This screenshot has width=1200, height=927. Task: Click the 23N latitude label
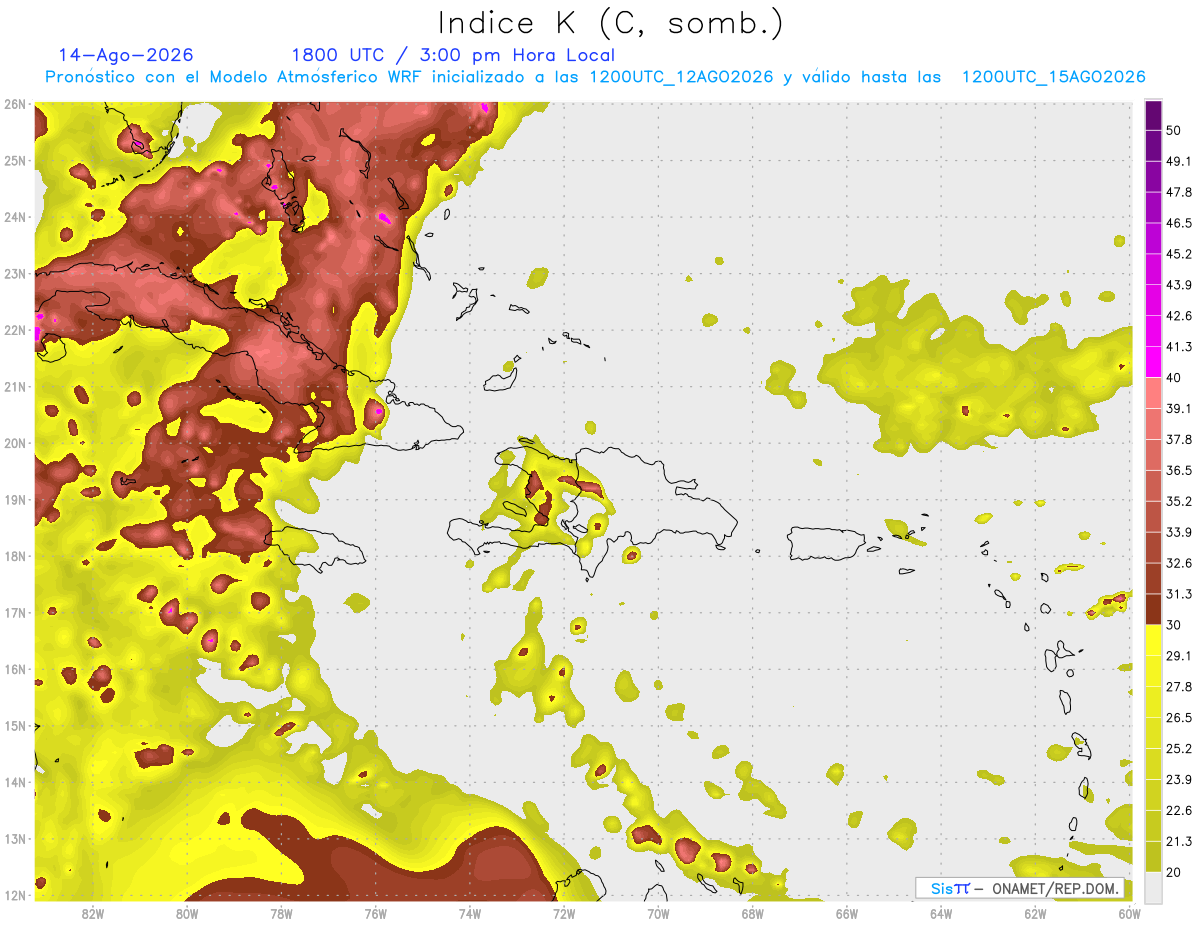pyautogui.click(x=14, y=273)
